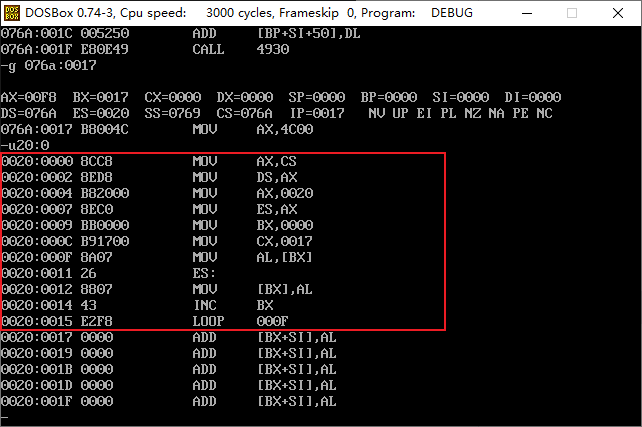The height and width of the screenshot is (427, 642).
Task: Click address 0020:001B ADD line
Action: [169, 369]
